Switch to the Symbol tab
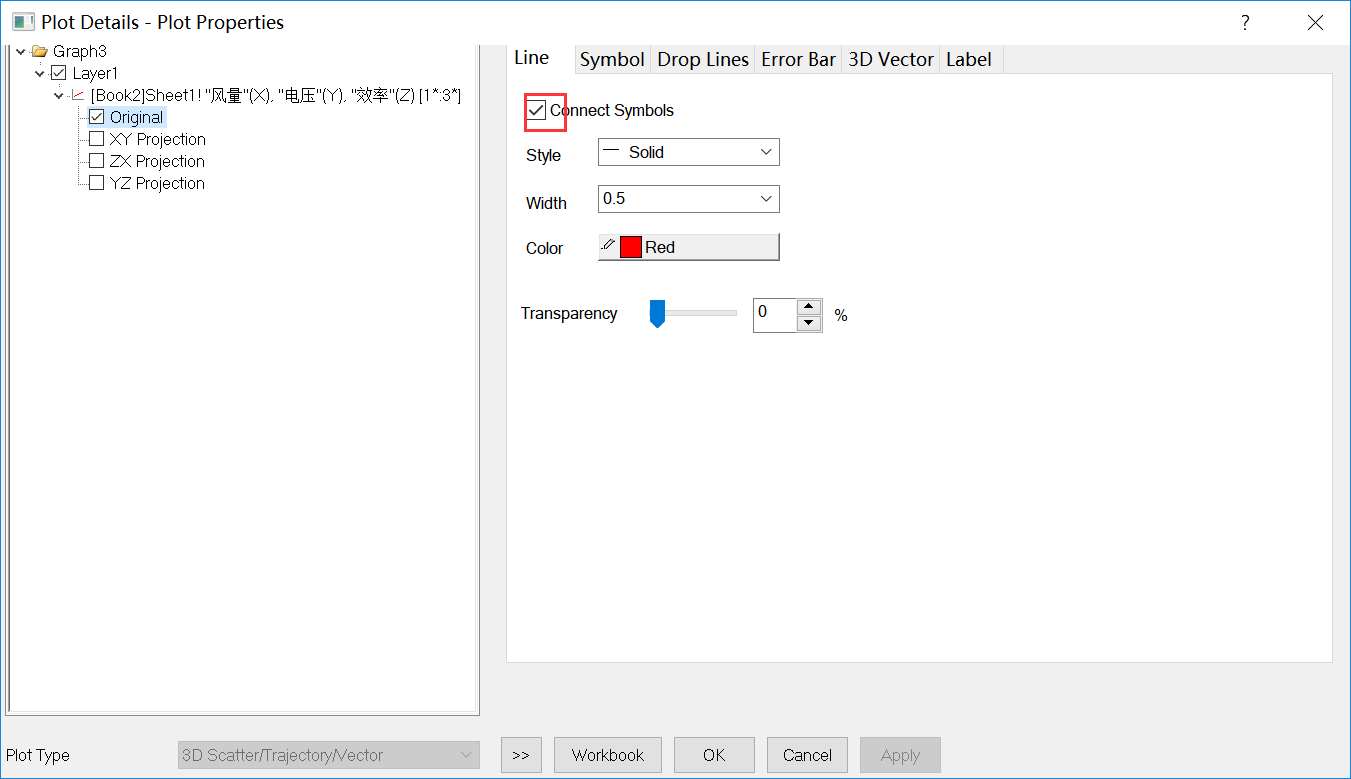The height and width of the screenshot is (779, 1351). tap(611, 59)
